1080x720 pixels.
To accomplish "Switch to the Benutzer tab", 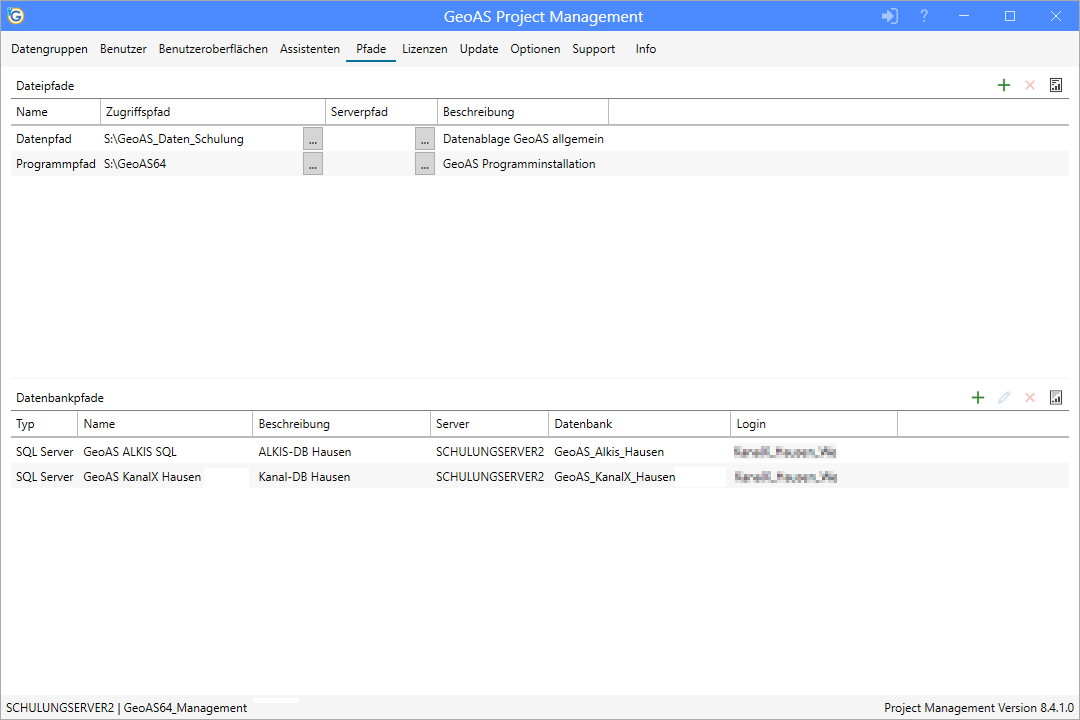I will pyautogui.click(x=123, y=49).
